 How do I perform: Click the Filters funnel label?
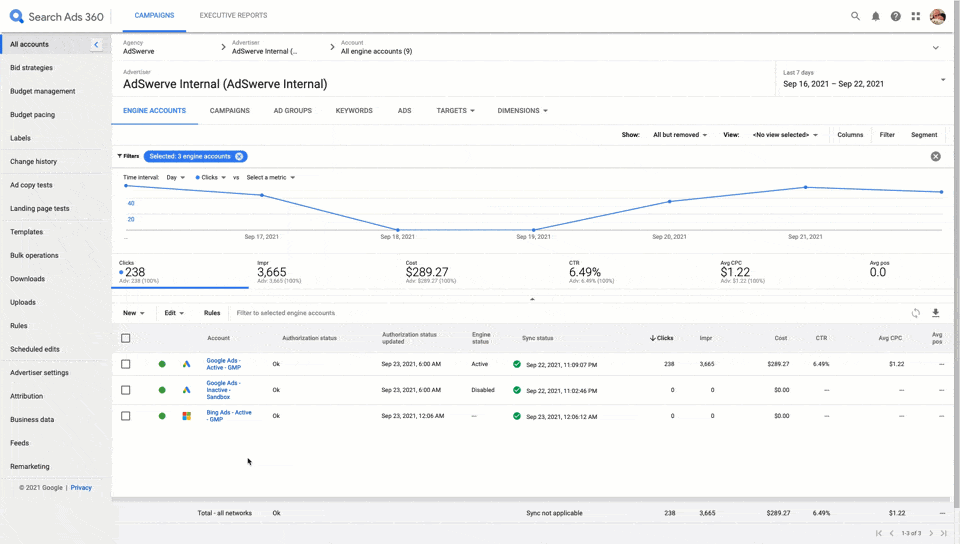[128, 156]
